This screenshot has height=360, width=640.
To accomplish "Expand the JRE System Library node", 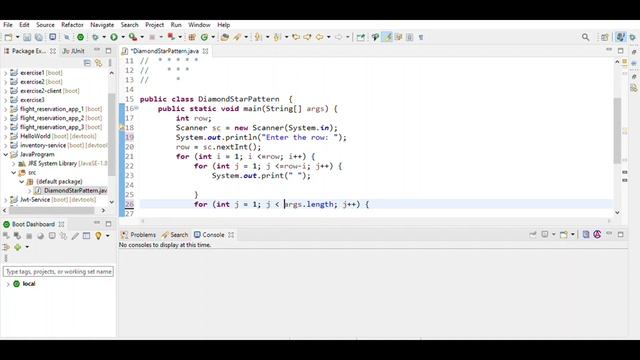I will (x=14, y=164).
